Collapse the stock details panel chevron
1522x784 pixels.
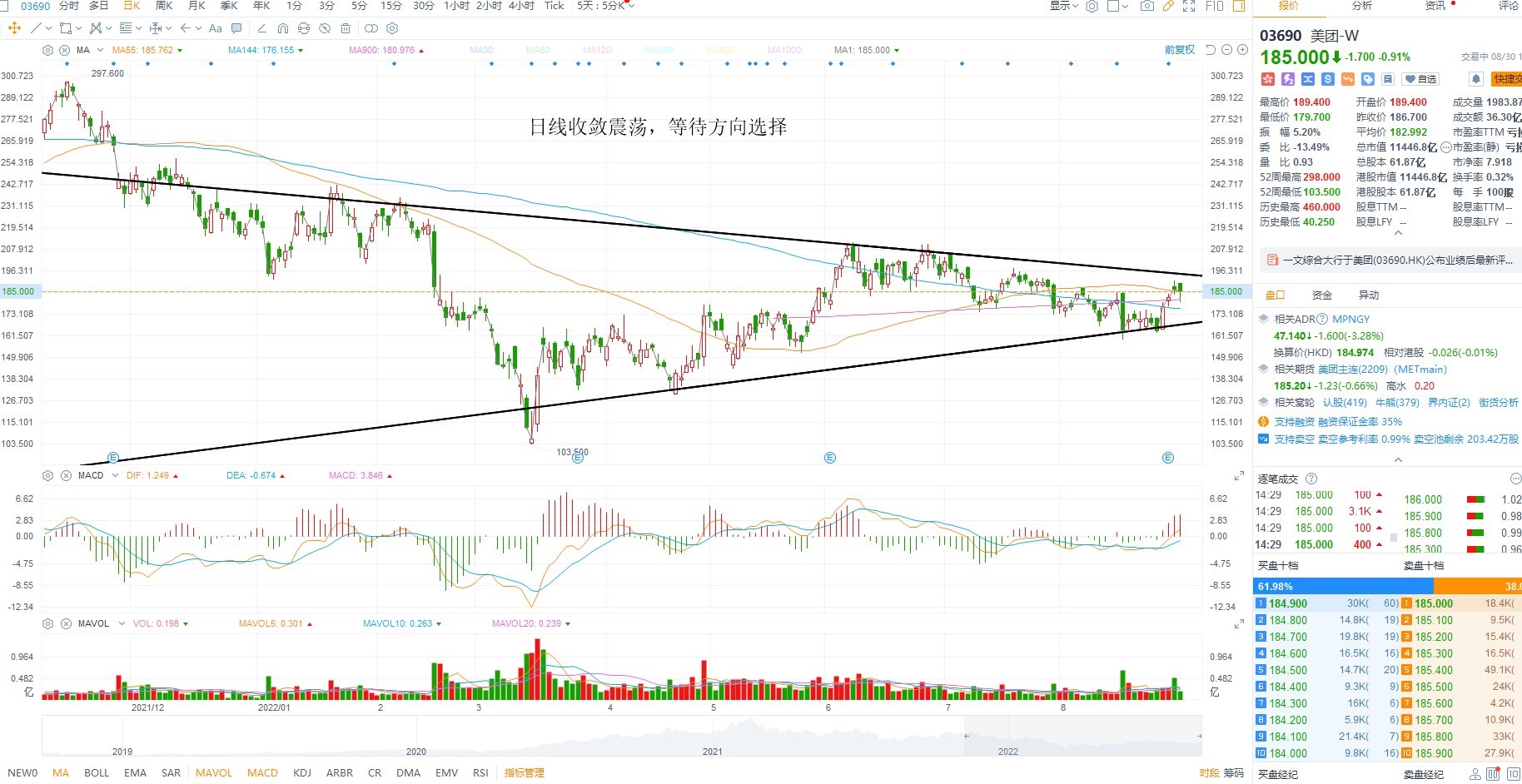coord(1399,234)
